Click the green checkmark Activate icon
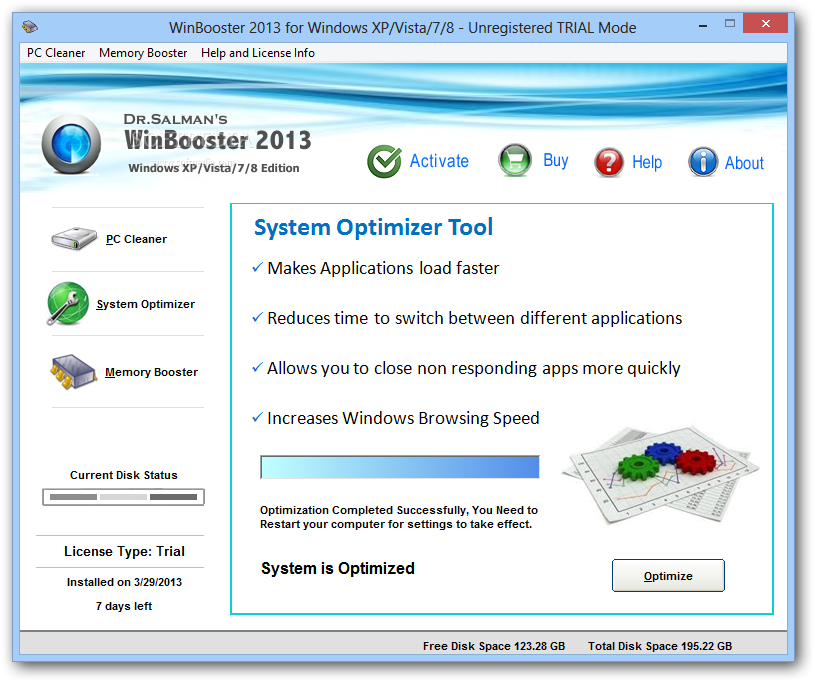Viewport: 815px width, 682px height. pos(384,161)
